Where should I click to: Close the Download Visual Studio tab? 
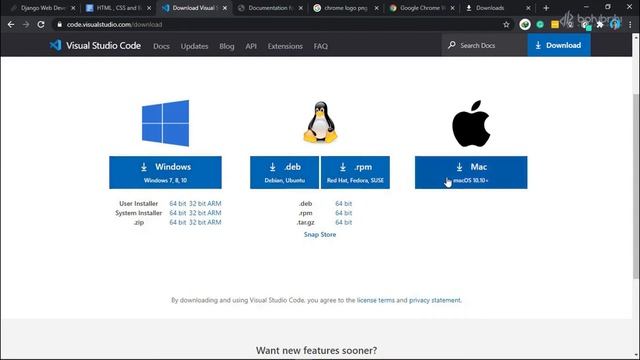tap(225, 8)
